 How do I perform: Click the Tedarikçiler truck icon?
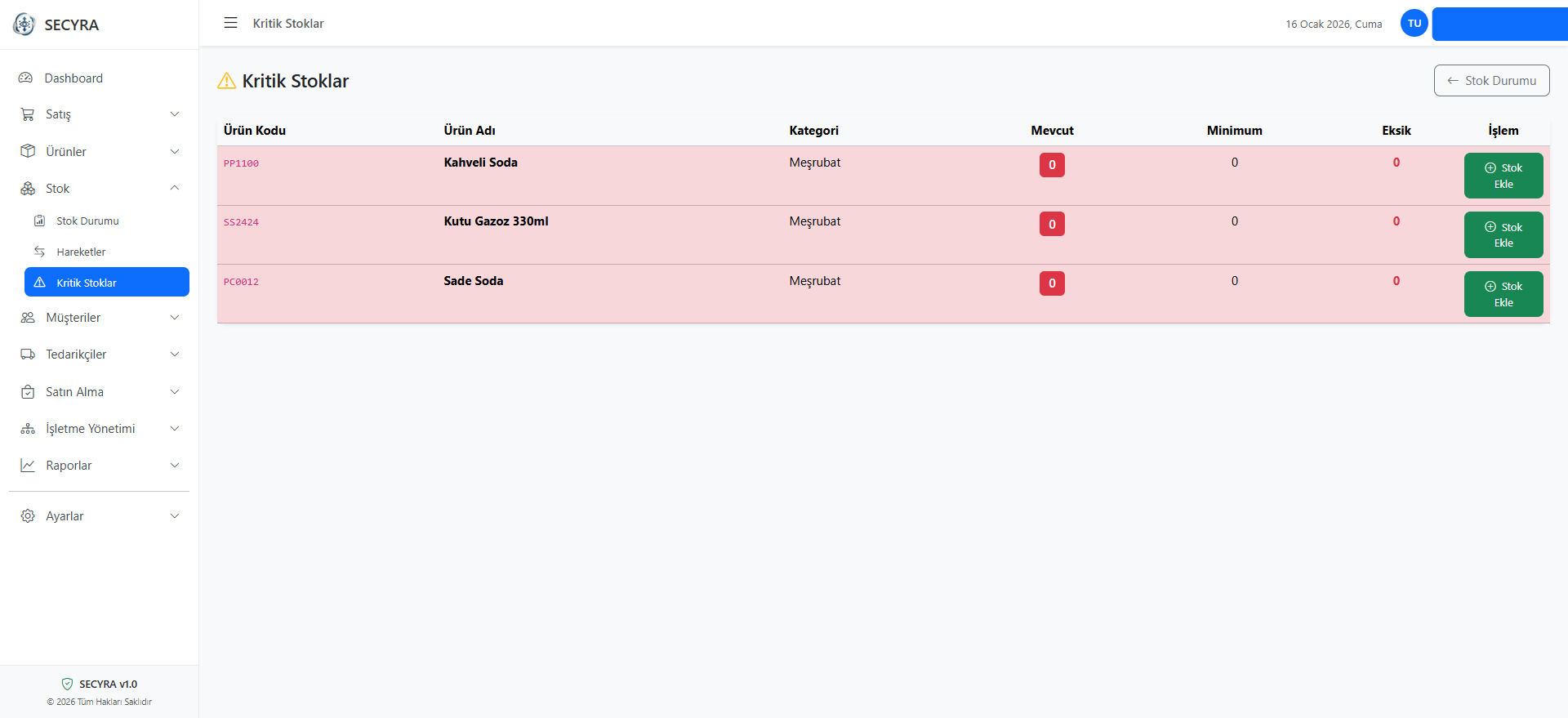[28, 355]
